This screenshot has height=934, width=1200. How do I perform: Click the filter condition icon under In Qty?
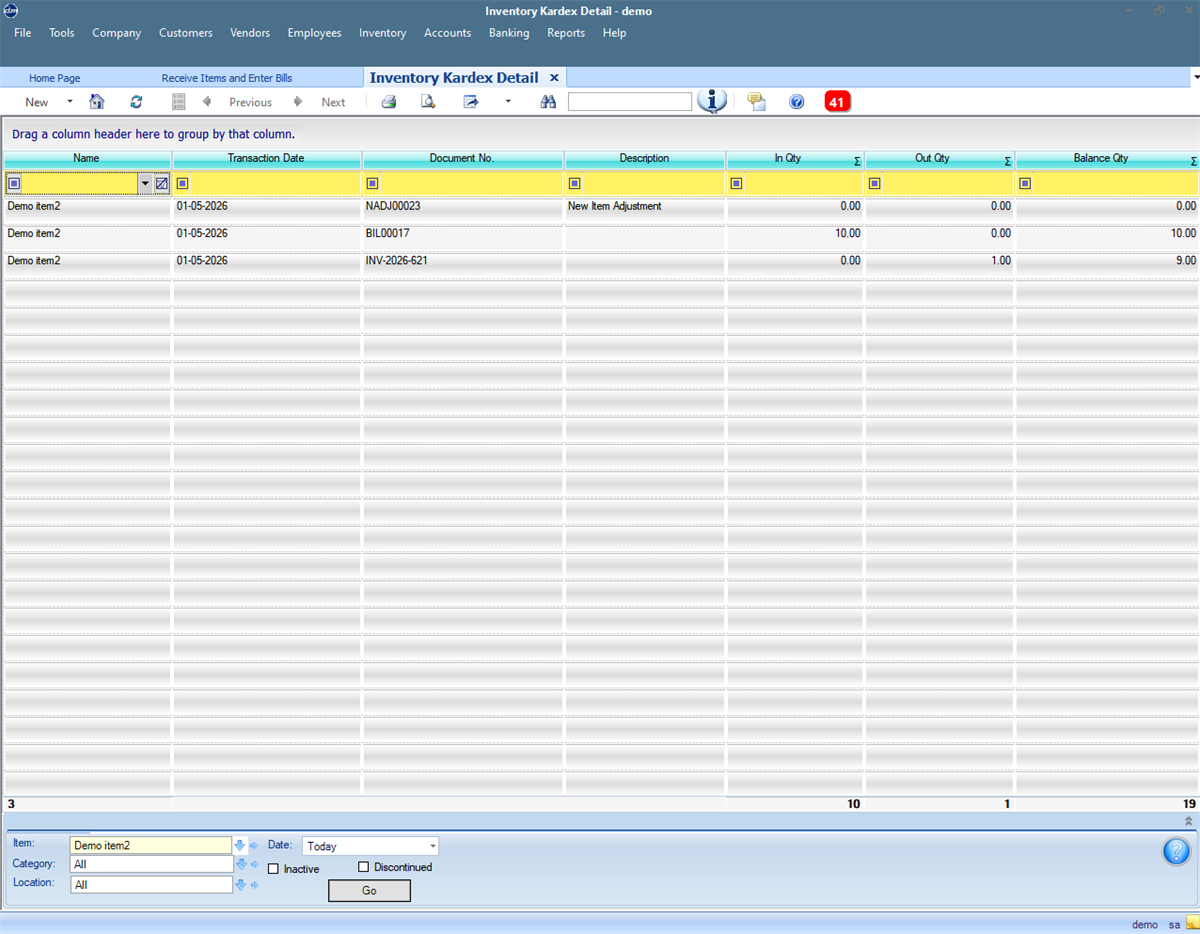tap(736, 183)
